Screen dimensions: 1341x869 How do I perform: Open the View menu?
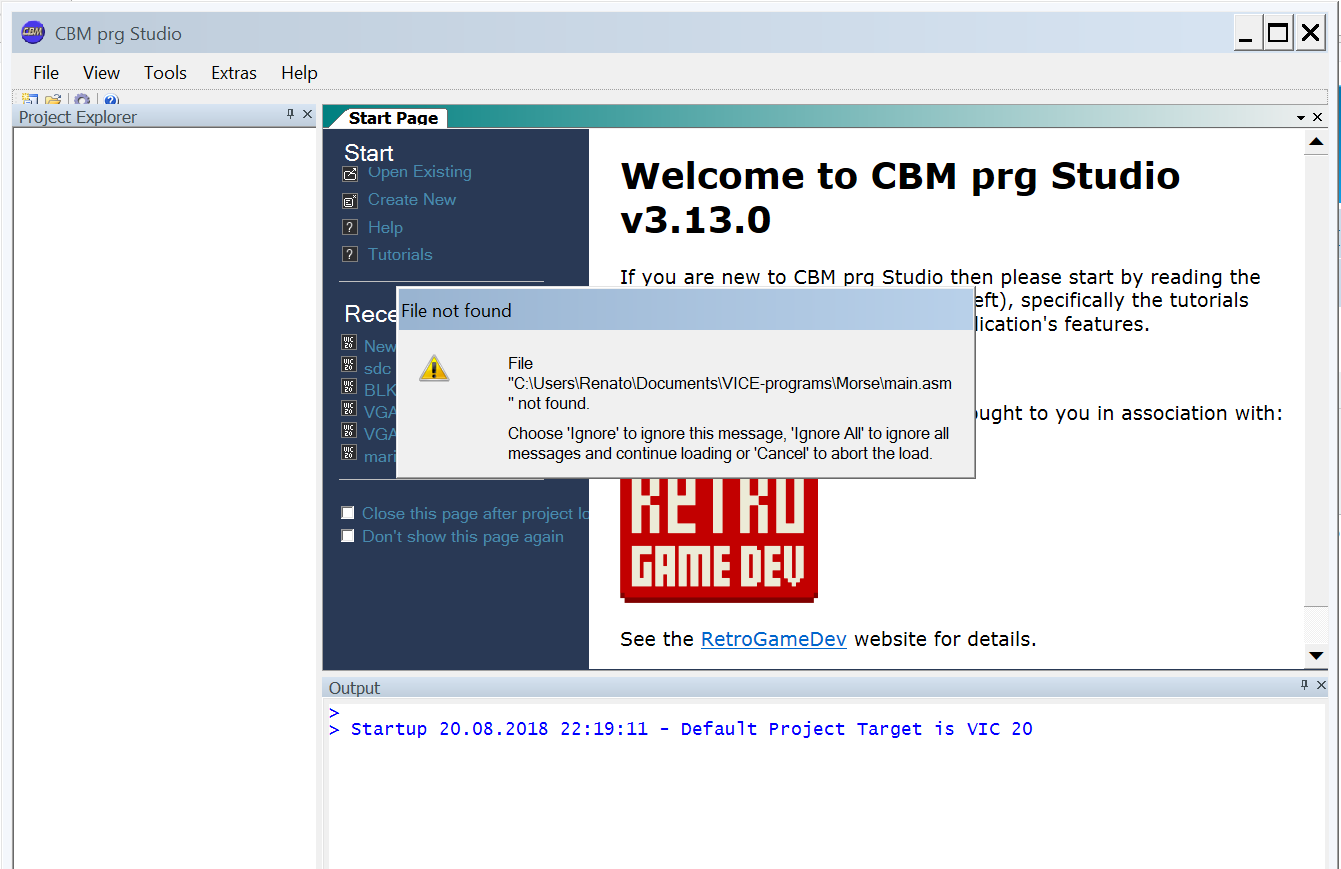click(101, 73)
